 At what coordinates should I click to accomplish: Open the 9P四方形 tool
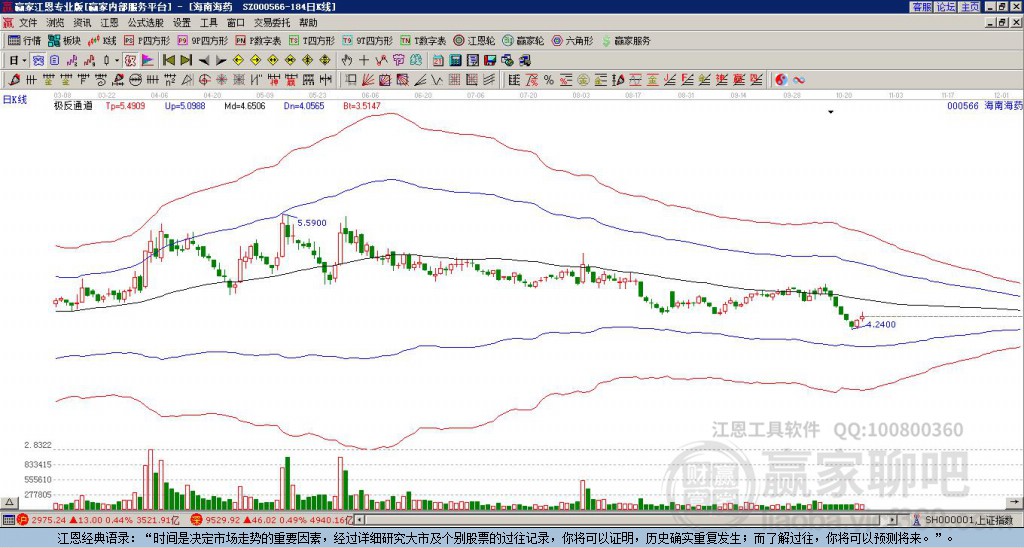click(x=203, y=40)
